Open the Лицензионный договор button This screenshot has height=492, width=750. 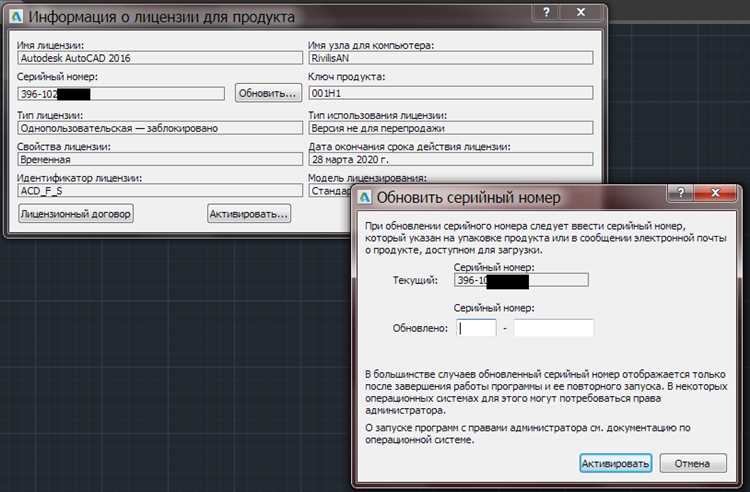pyautogui.click(x=76, y=214)
